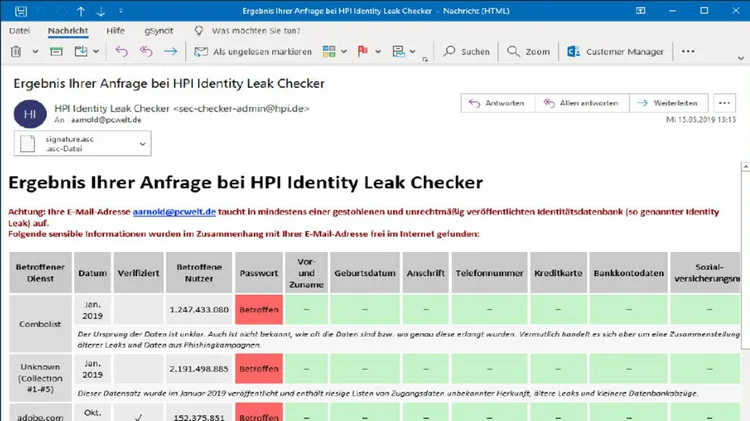Click the value 2.191.498.885

[199, 369]
